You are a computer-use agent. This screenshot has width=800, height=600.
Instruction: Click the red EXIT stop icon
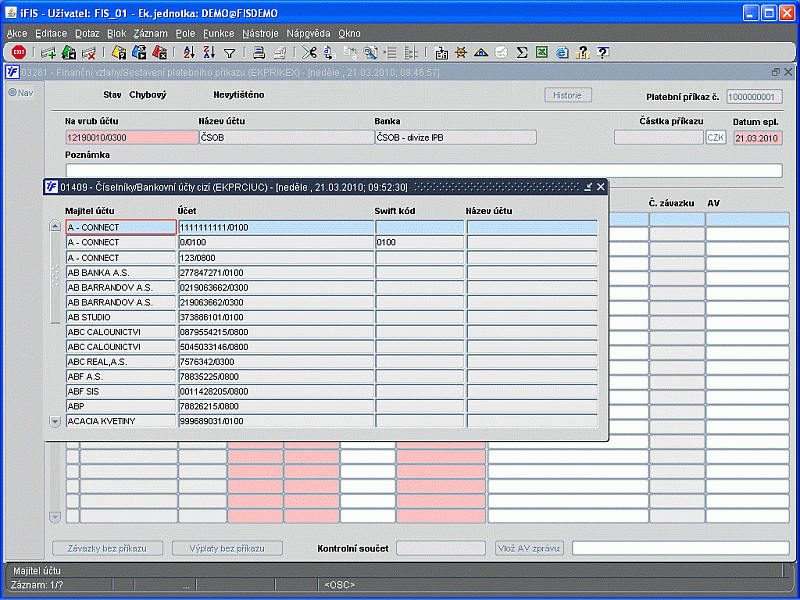click(19, 52)
